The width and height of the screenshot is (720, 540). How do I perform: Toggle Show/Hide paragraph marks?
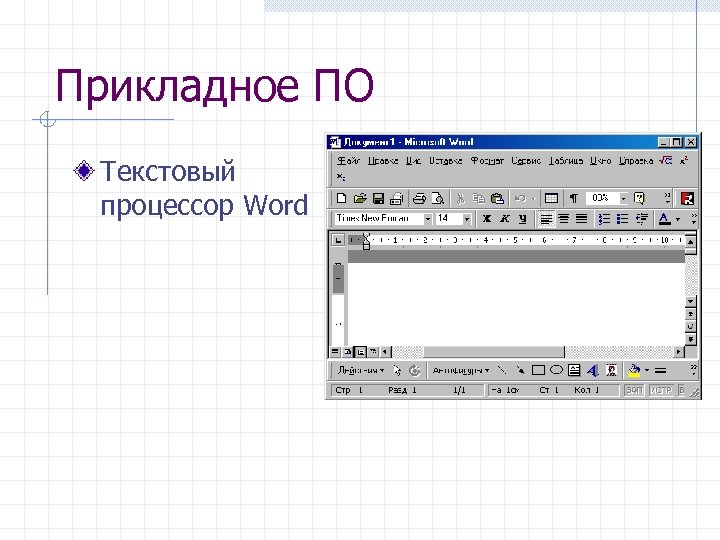[574, 198]
